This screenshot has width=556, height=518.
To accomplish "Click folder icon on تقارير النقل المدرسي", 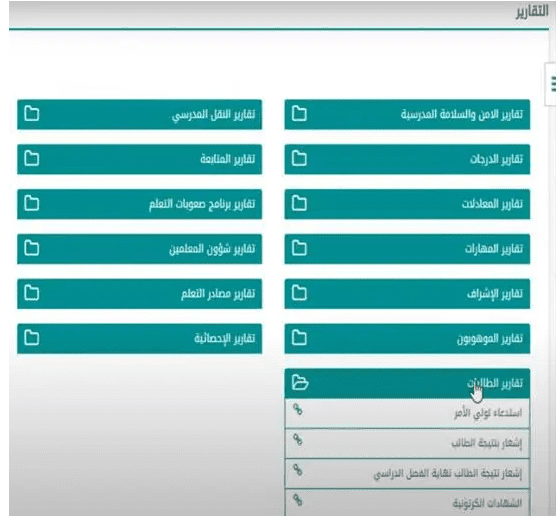I will pyautogui.click(x=32, y=114).
